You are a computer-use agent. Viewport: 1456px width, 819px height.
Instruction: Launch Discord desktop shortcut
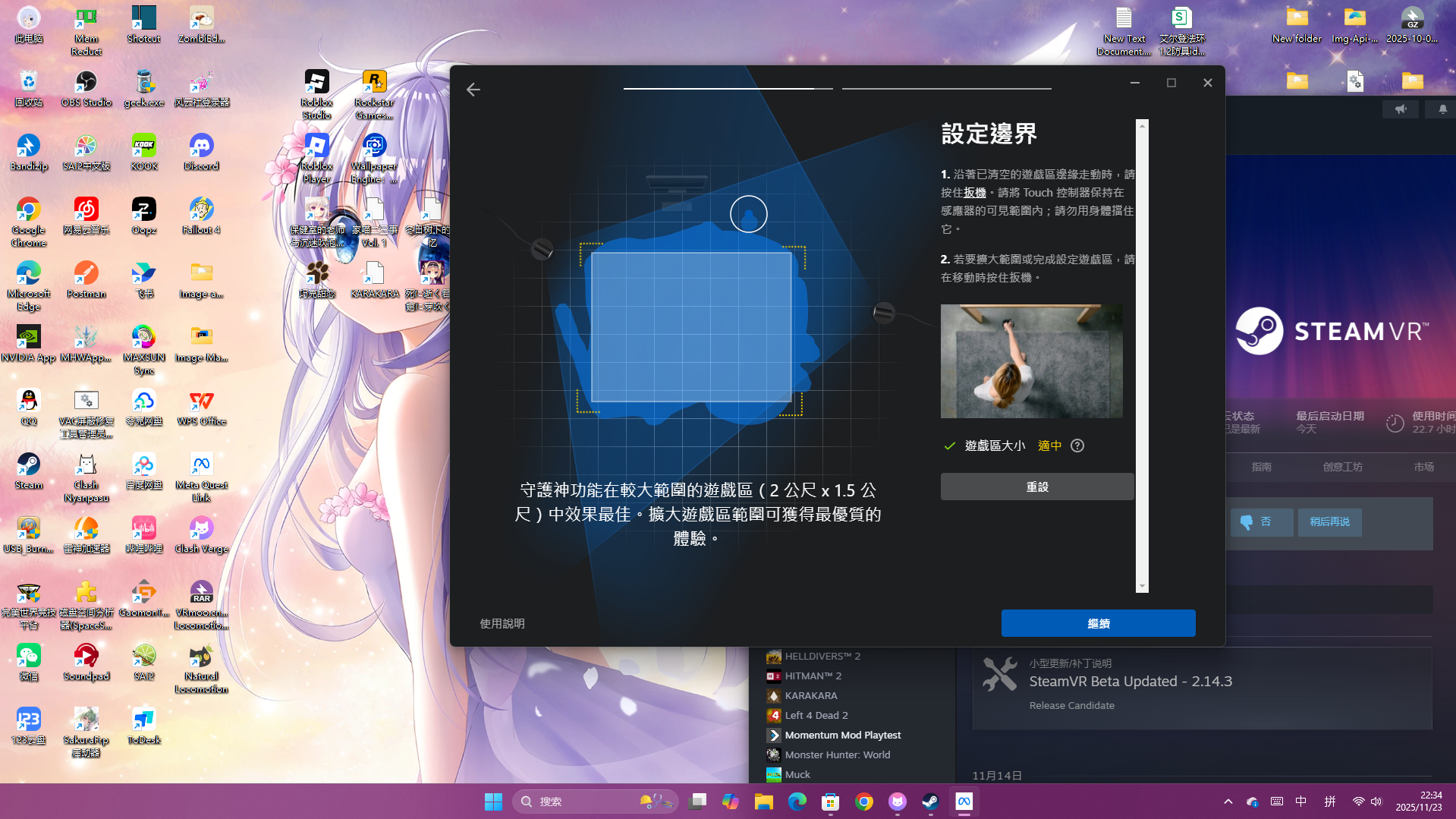point(201,152)
